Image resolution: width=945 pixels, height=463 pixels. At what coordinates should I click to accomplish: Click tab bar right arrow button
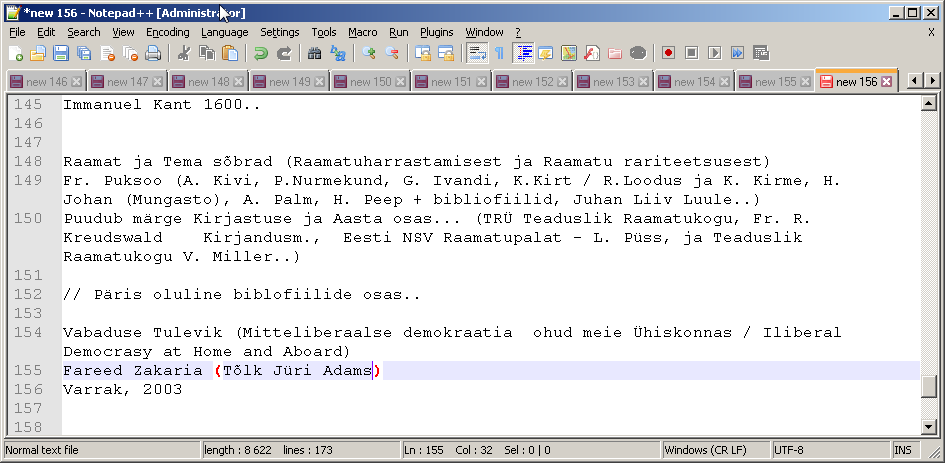tap(932, 81)
